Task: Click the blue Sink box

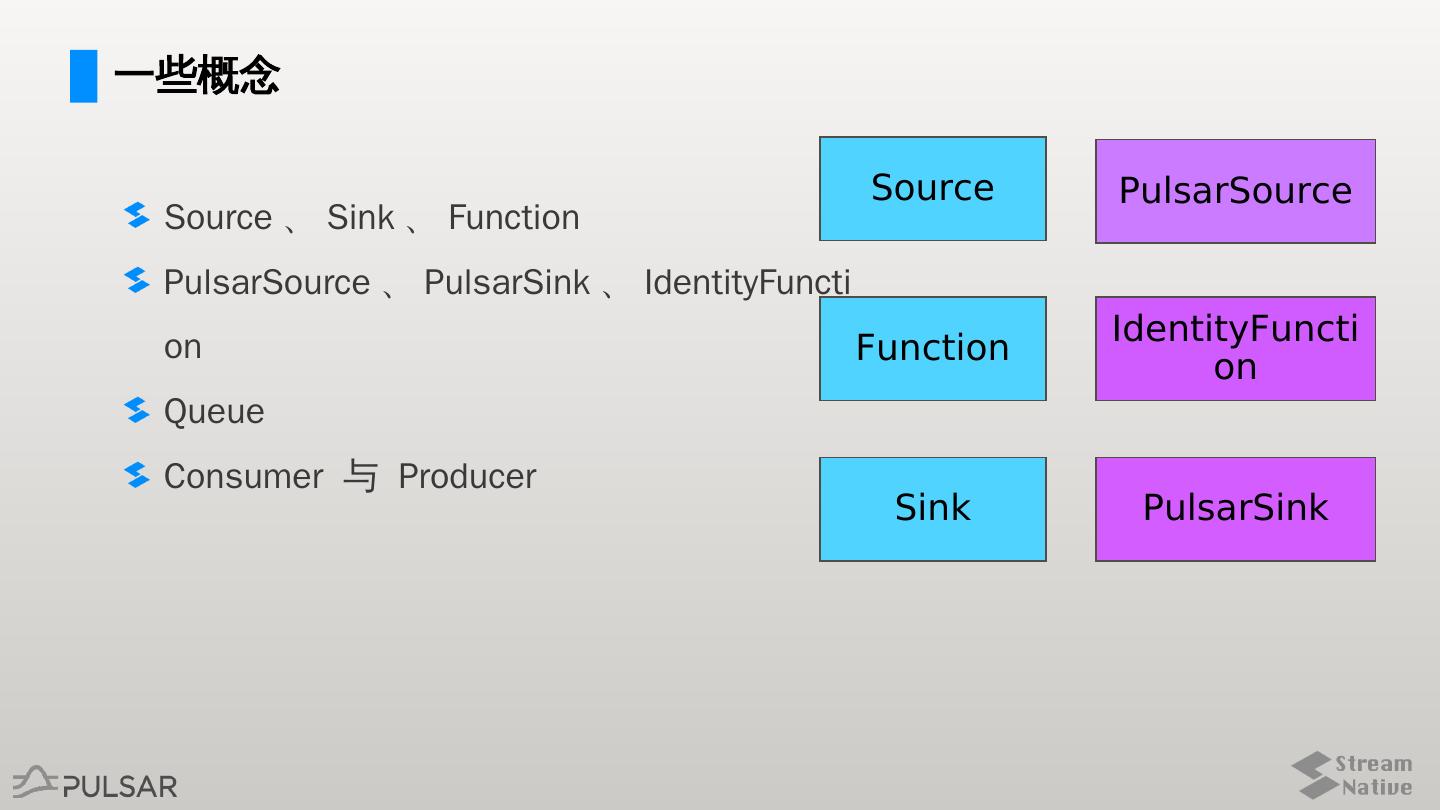Action: [932, 509]
